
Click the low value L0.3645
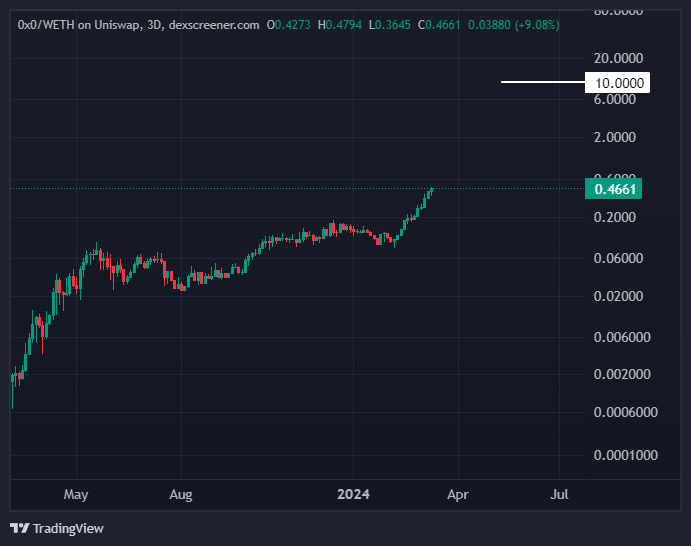[390, 25]
